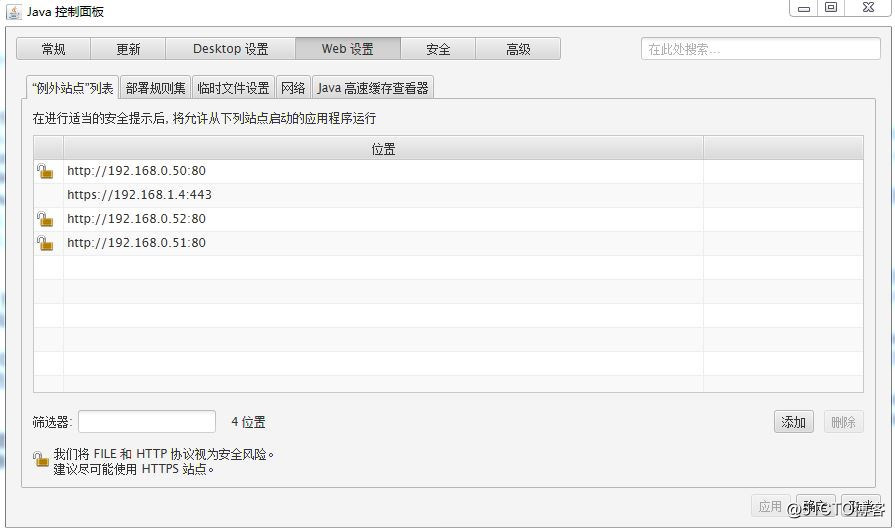Image resolution: width=895 pixels, height=528 pixels.
Task: Click the 添加 button
Action: tap(793, 422)
